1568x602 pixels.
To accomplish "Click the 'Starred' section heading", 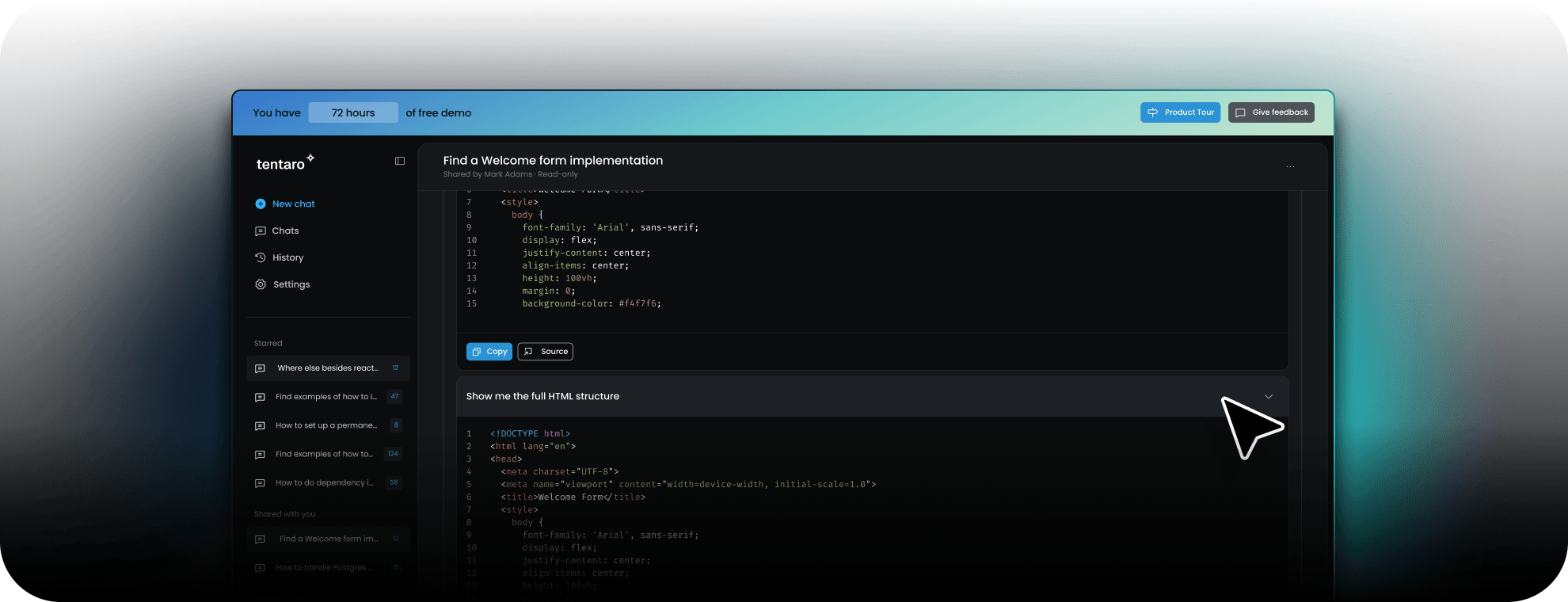I will point(268,344).
